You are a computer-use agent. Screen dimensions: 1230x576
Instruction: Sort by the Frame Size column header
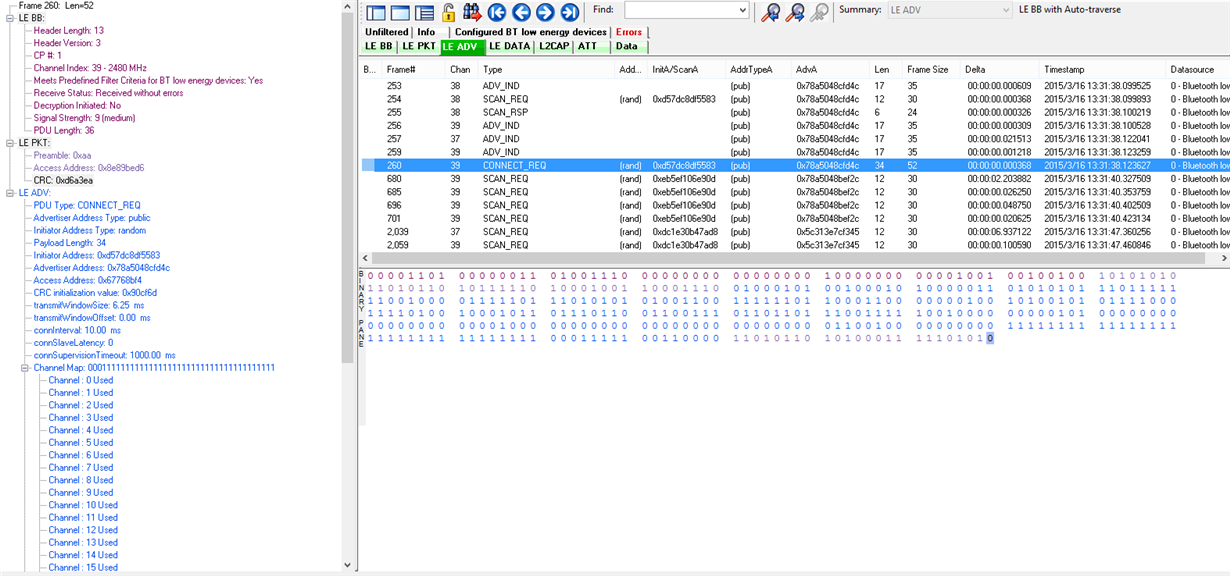pos(932,70)
